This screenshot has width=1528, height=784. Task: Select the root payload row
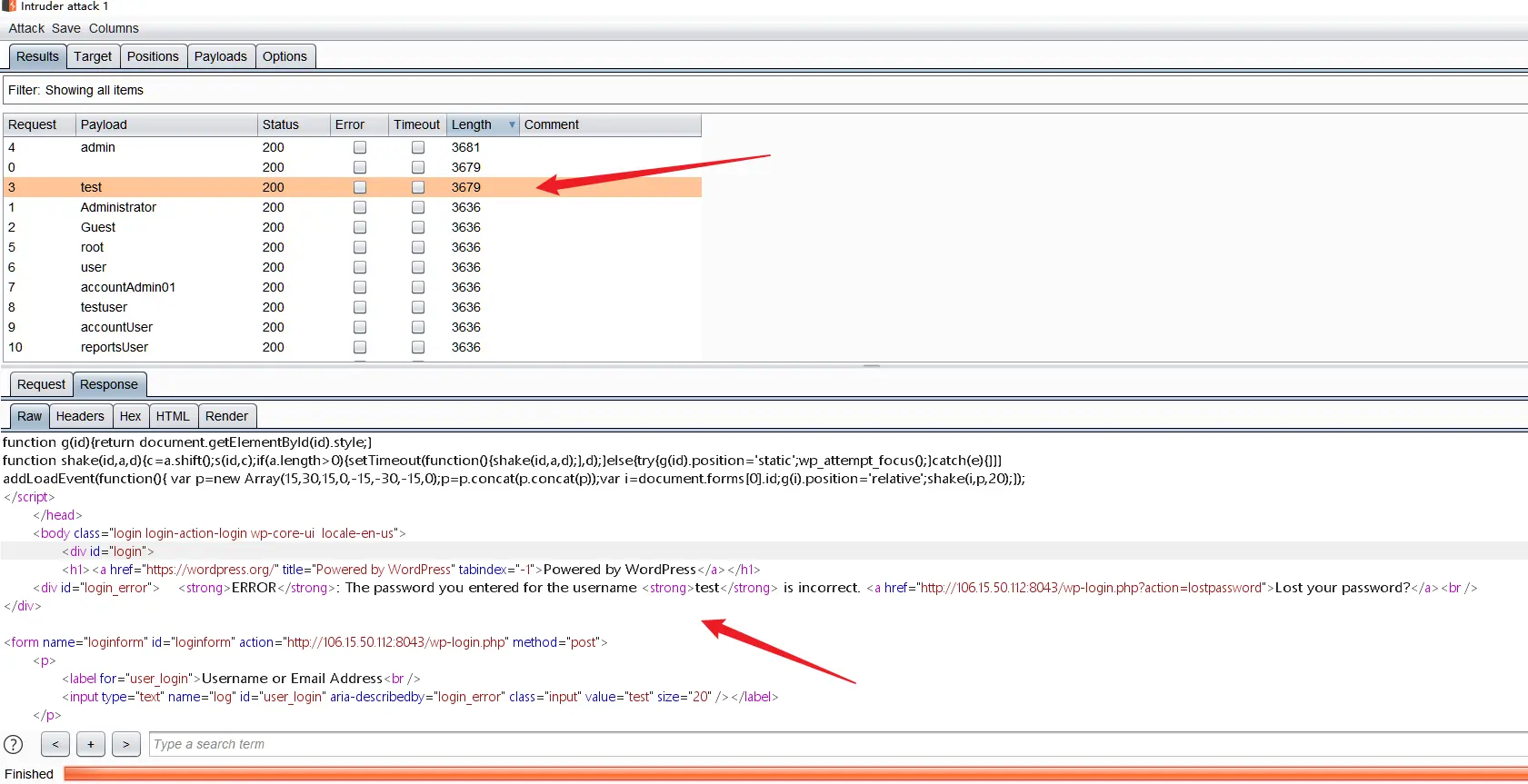[353, 247]
